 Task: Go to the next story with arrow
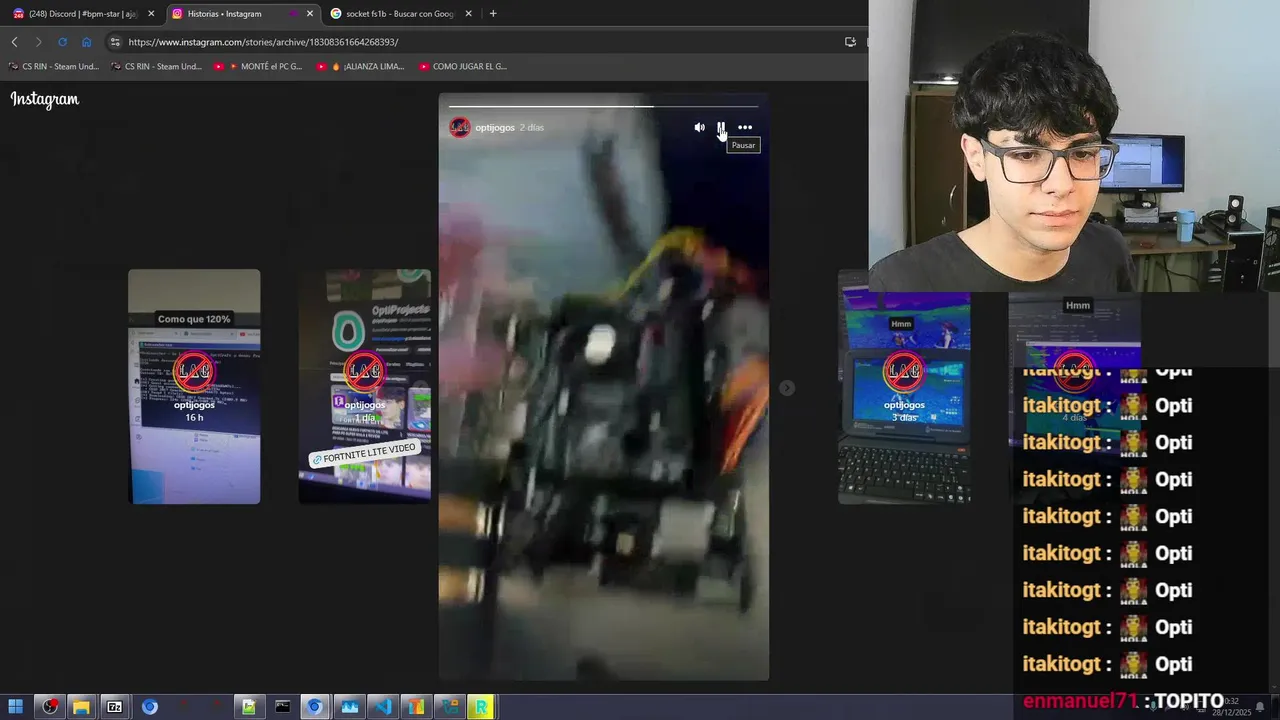(x=787, y=388)
